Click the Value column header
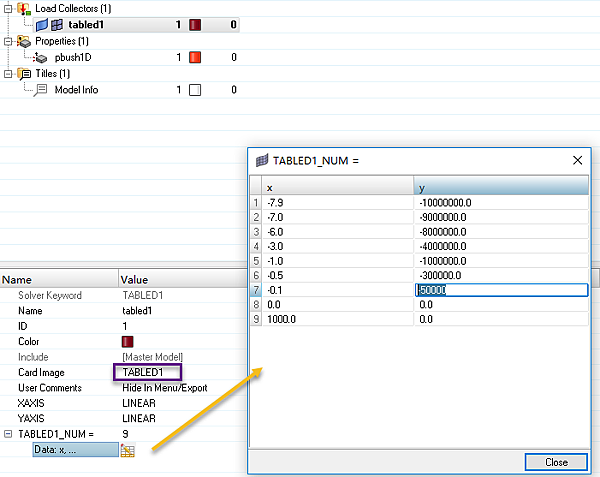 coord(183,279)
